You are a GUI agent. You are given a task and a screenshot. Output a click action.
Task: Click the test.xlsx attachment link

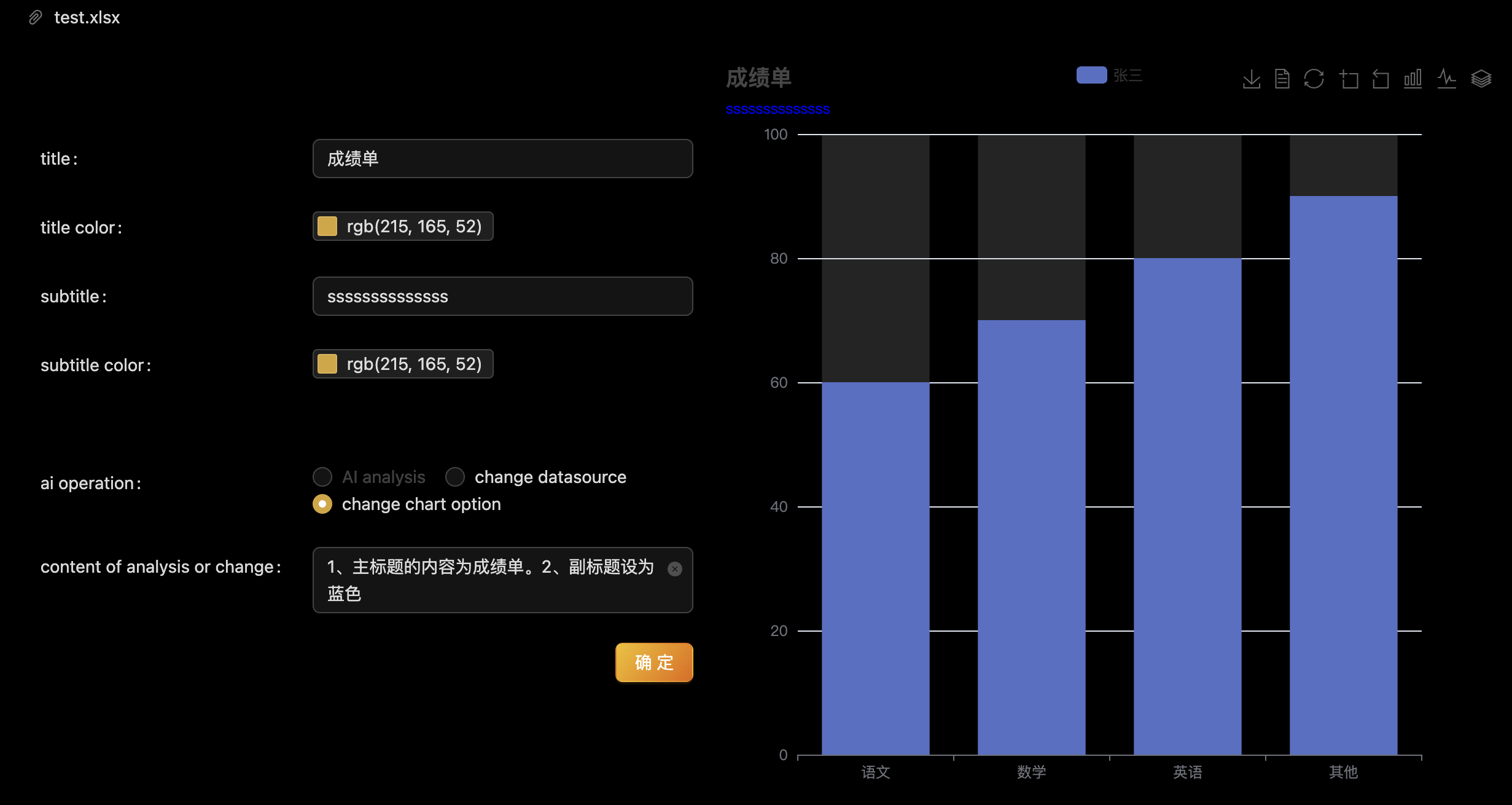(x=86, y=17)
